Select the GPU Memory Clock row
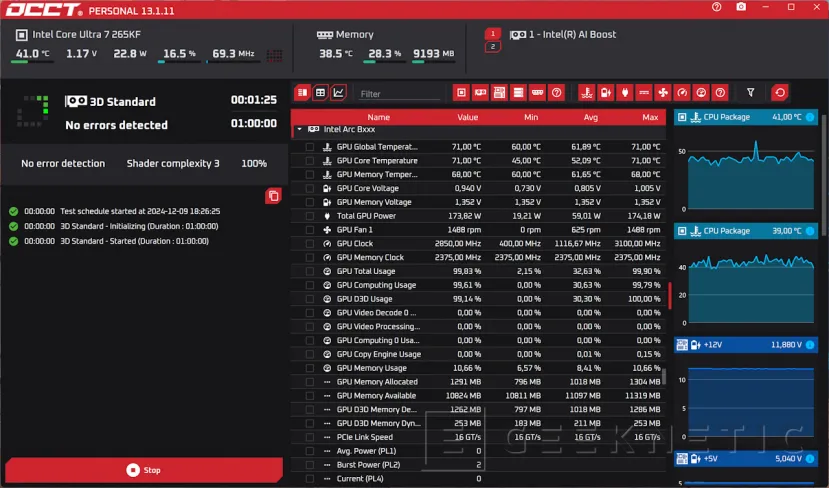 (478, 257)
